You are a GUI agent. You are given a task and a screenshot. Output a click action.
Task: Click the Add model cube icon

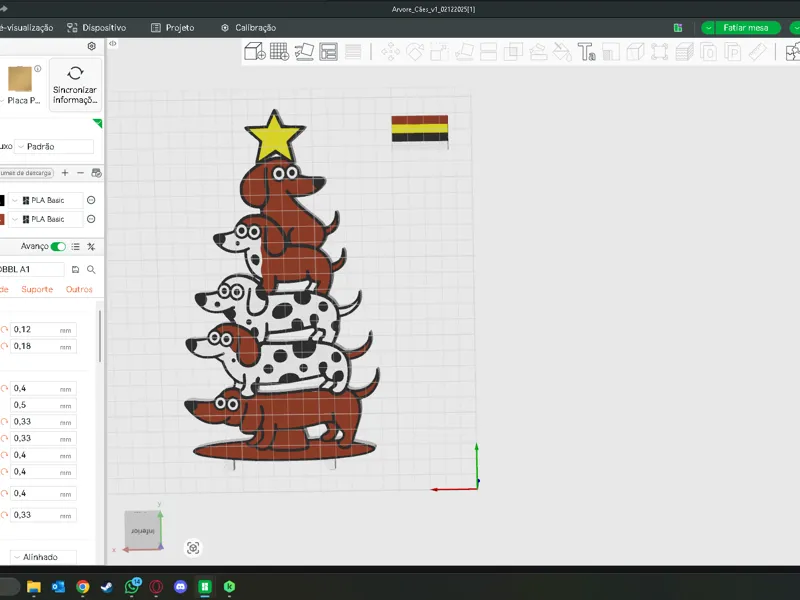click(x=255, y=52)
